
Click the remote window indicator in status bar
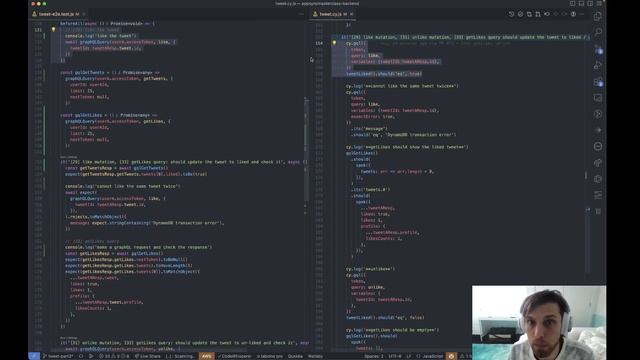(x=34, y=356)
